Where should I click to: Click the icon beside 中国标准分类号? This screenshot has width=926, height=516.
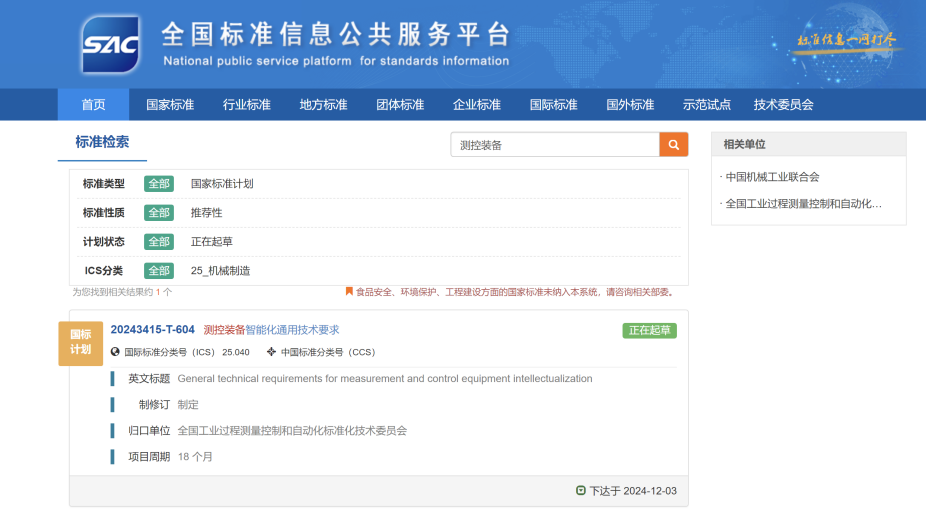[x=271, y=352]
